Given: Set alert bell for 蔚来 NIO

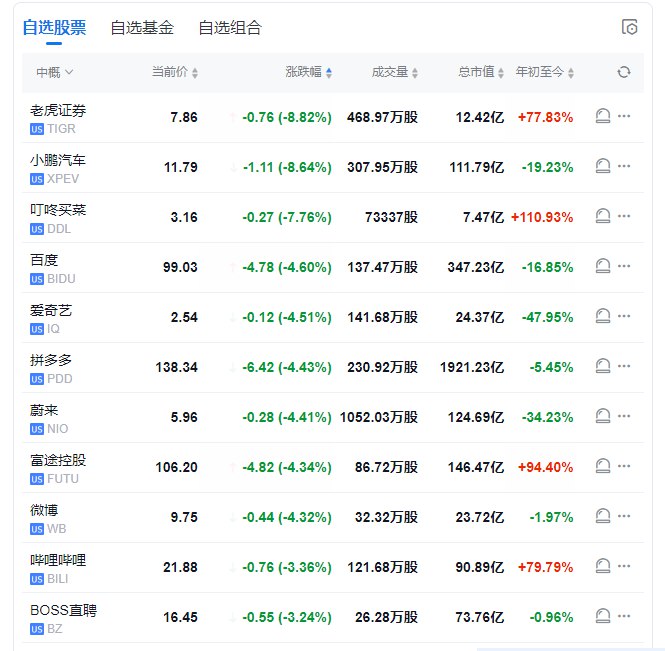Looking at the screenshot, I should (603, 416).
